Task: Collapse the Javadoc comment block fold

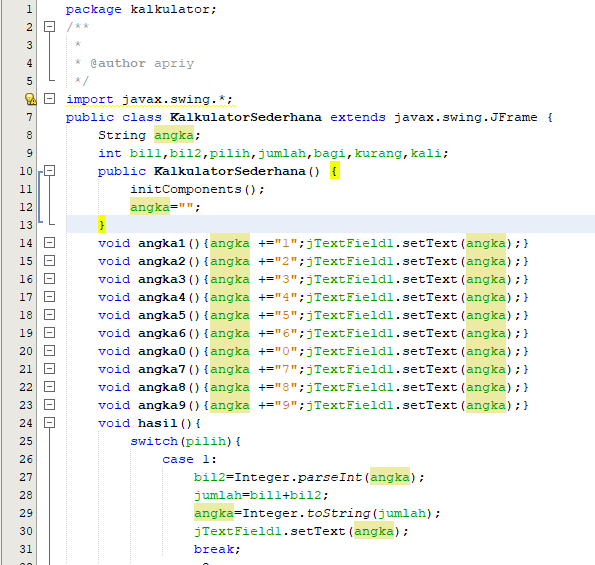Action: tap(49, 27)
